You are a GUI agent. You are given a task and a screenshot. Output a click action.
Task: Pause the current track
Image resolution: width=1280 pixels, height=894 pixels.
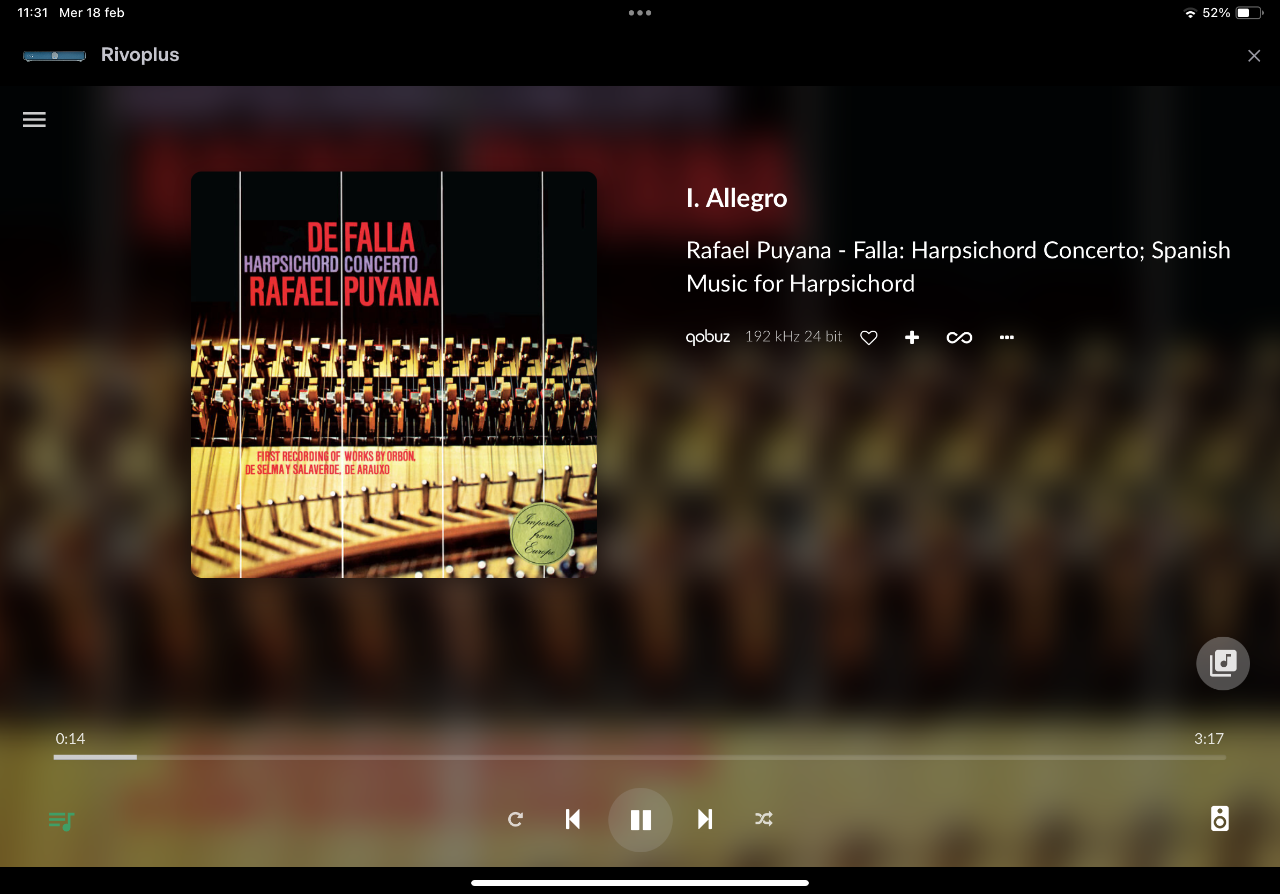[x=640, y=820]
